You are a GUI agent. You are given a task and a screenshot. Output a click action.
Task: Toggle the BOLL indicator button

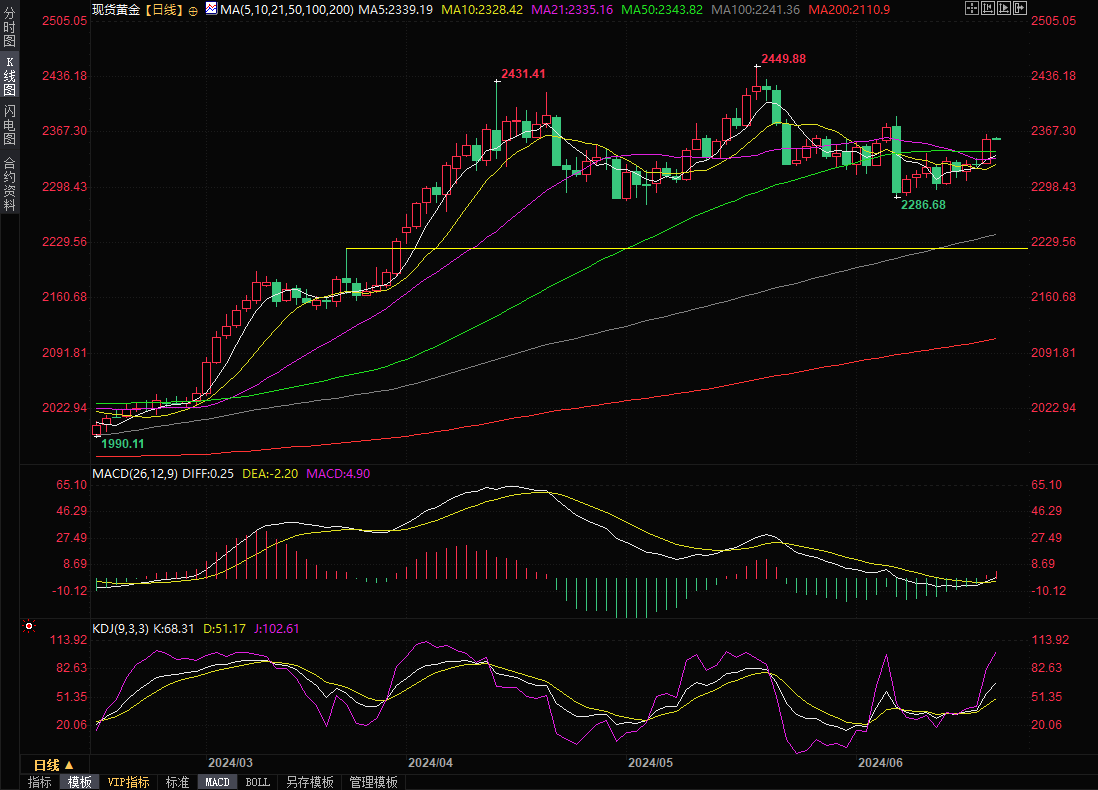[257, 782]
